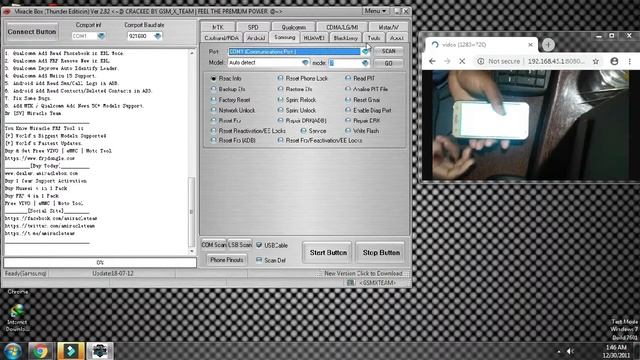Open the Chrome profile icon
This screenshot has width=640, height=360.
click(x=614, y=61)
